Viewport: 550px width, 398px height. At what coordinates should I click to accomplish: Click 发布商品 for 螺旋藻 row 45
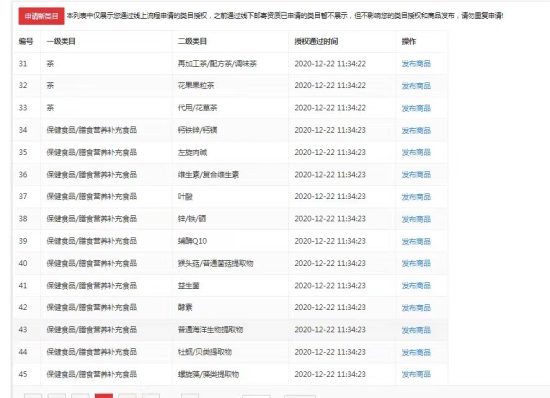coord(416,375)
